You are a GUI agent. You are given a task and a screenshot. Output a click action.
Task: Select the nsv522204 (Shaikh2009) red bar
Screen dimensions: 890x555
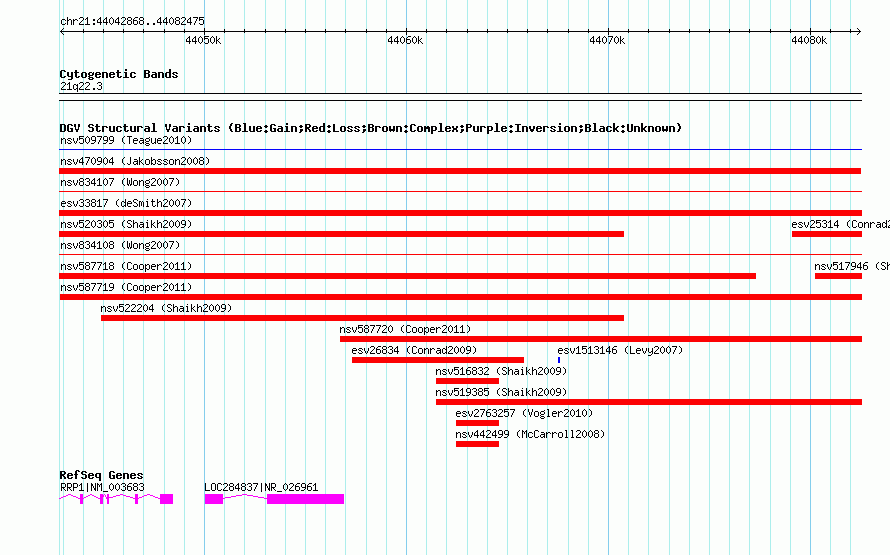pyautogui.click(x=363, y=318)
